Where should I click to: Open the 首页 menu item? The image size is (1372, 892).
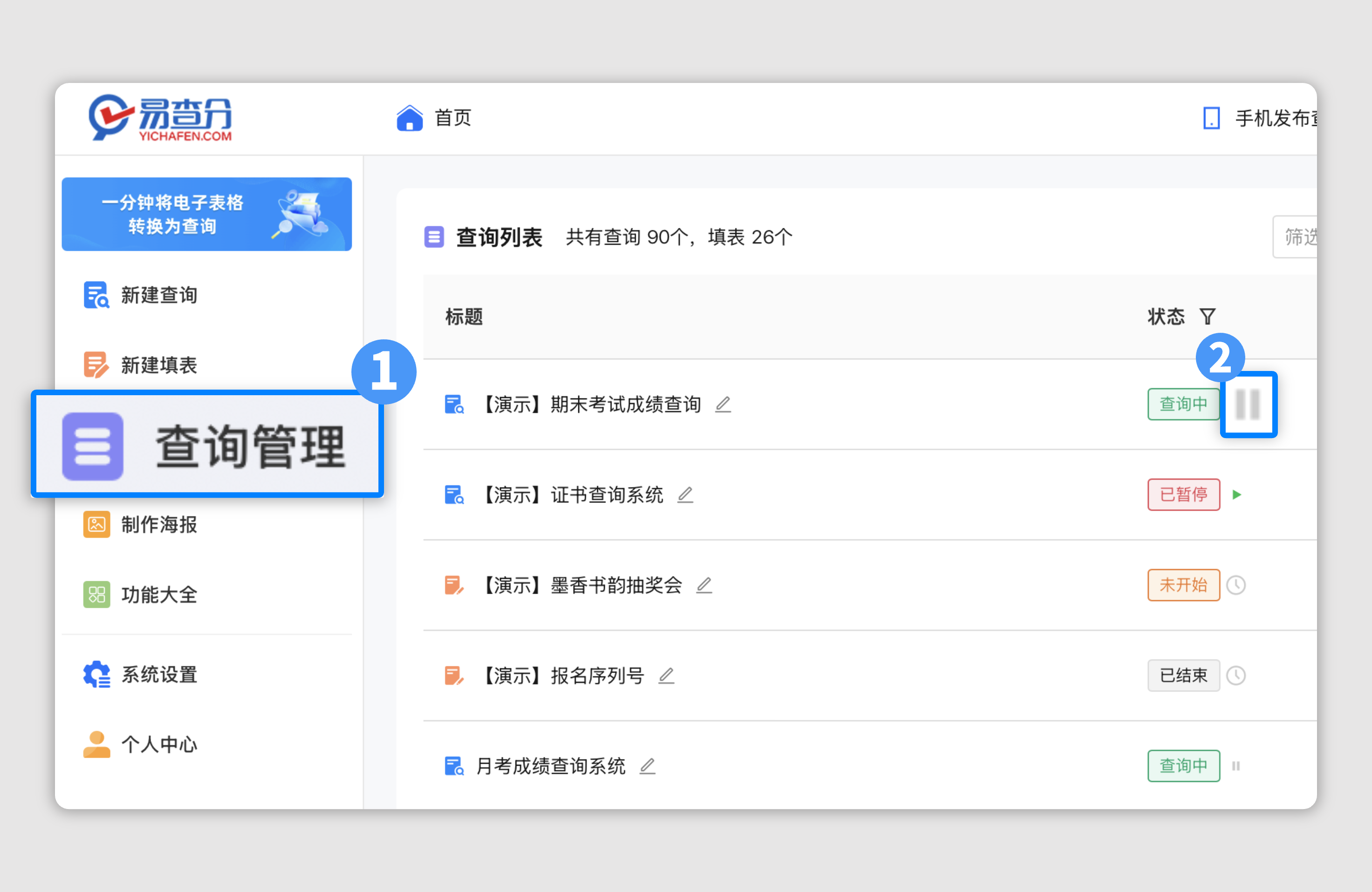click(453, 117)
